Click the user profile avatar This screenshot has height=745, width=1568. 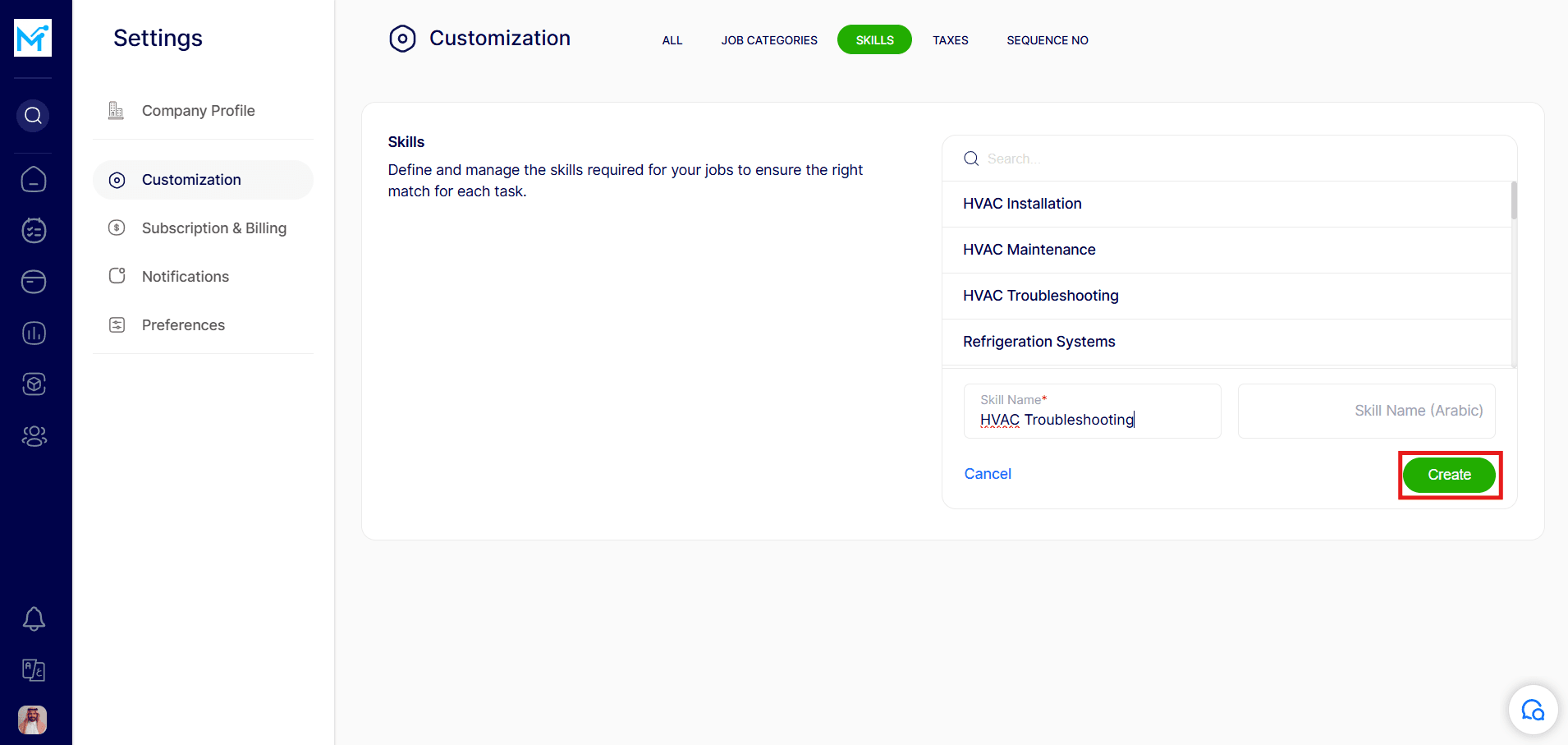33,720
